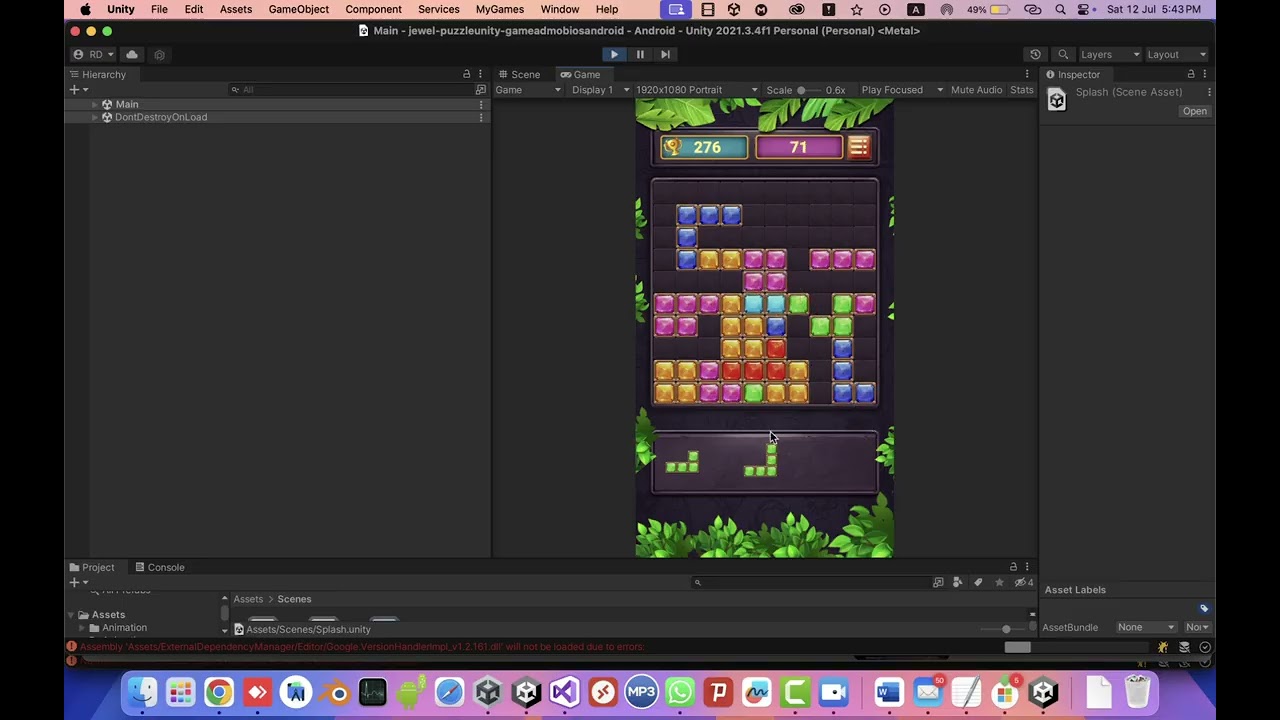Open the Play Focused dropdown
This screenshot has width=1280, height=720.
902,90
